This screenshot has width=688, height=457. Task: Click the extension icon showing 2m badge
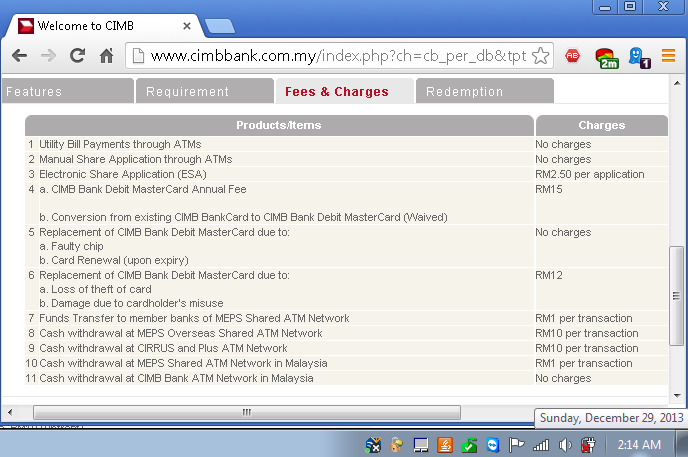coord(606,58)
